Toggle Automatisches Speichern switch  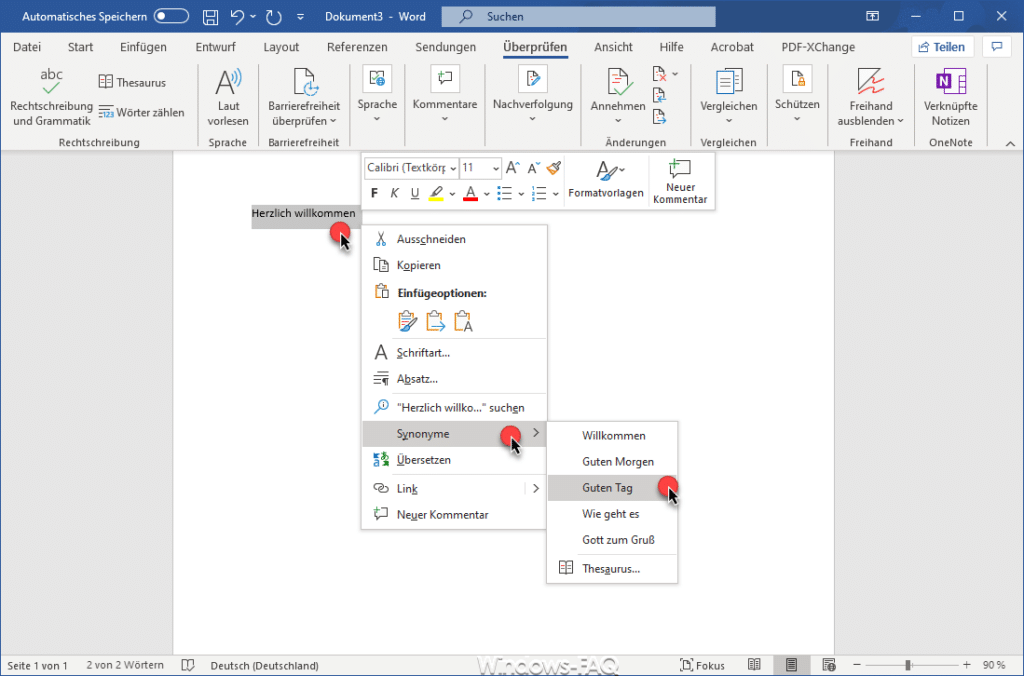pyautogui.click(x=171, y=16)
